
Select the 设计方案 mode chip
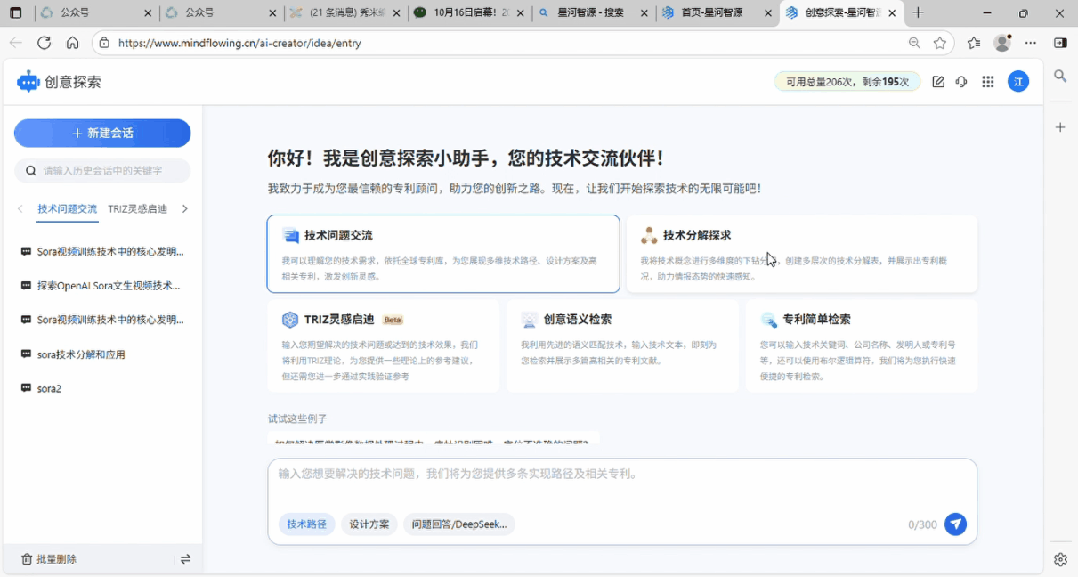[x=369, y=524]
